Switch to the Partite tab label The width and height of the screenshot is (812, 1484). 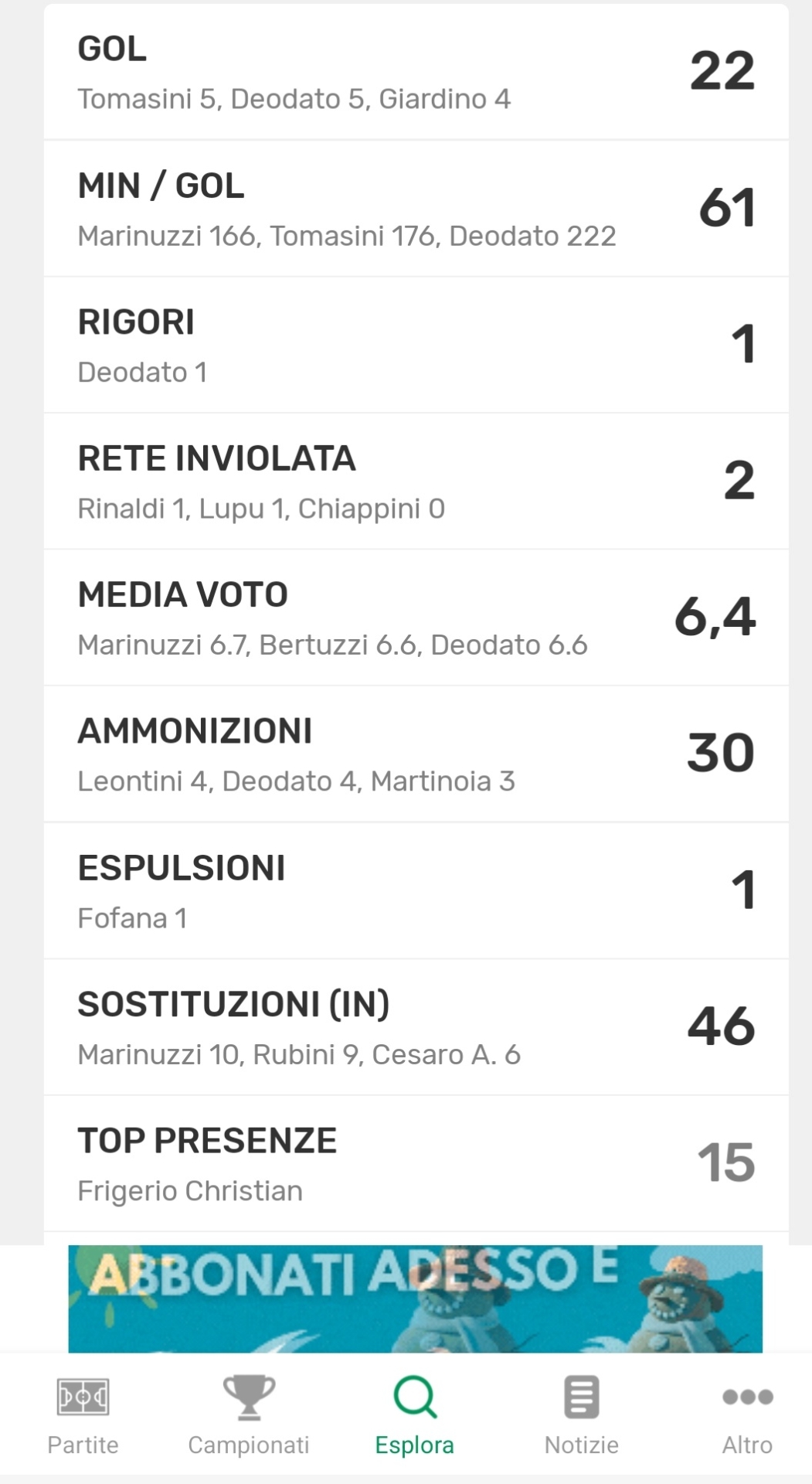83,1445
